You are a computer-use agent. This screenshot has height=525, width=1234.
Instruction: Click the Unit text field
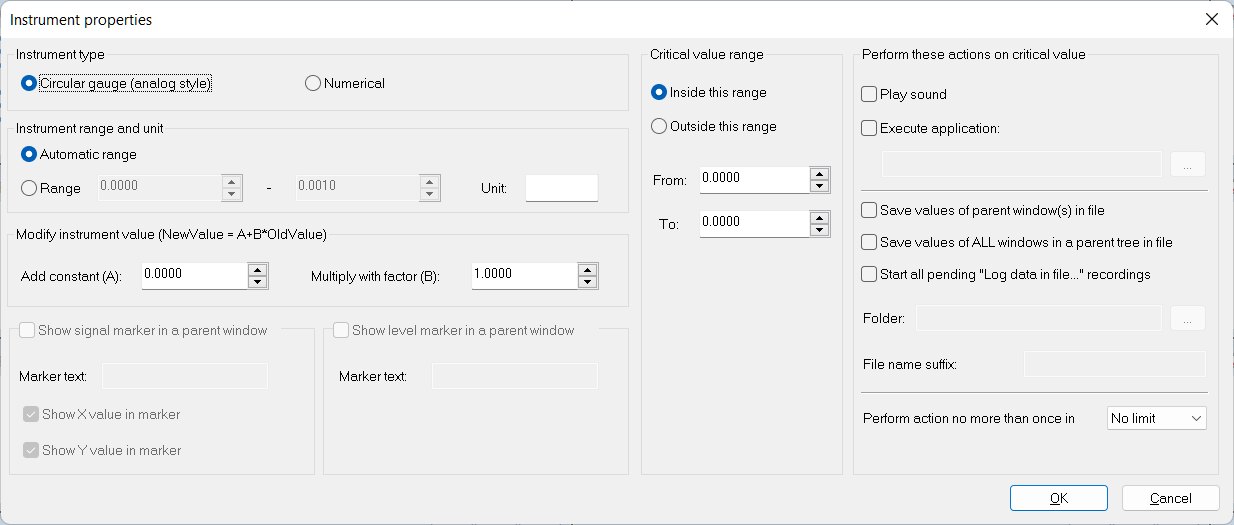[x=561, y=188]
